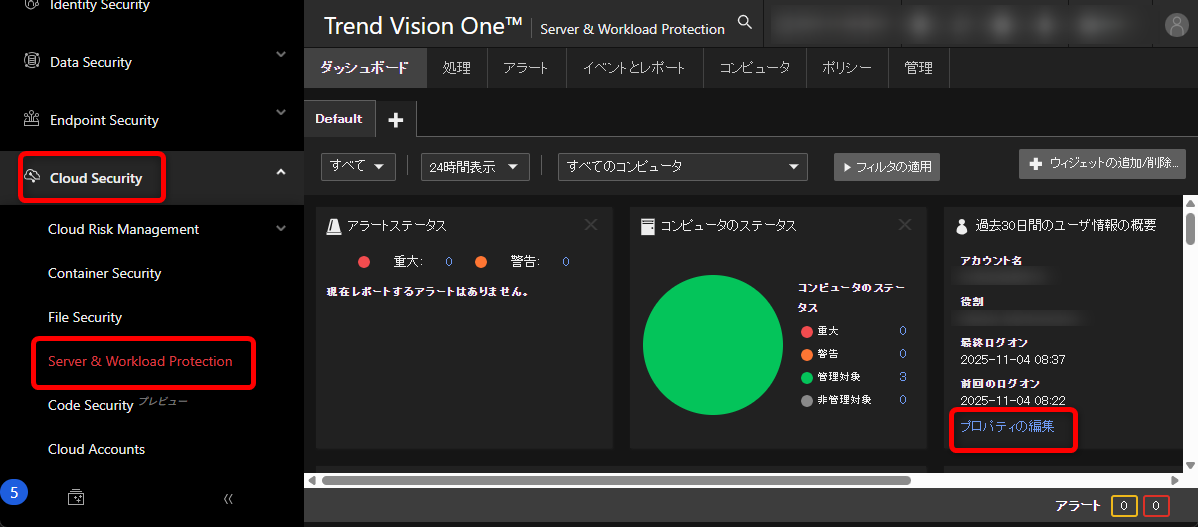Click the green 管理対象 legend dot

pos(807,377)
